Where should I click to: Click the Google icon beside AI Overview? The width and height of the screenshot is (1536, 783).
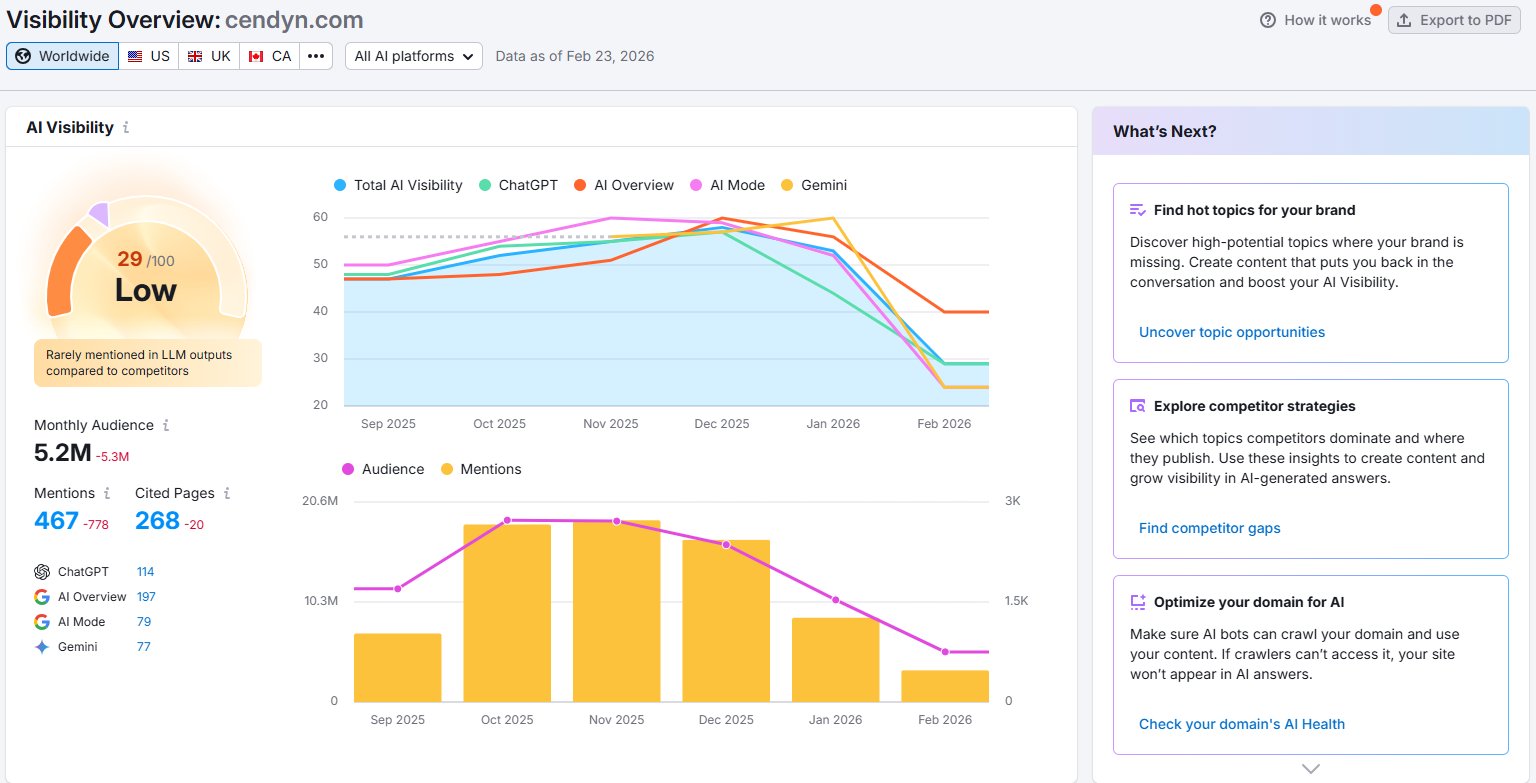[41, 597]
